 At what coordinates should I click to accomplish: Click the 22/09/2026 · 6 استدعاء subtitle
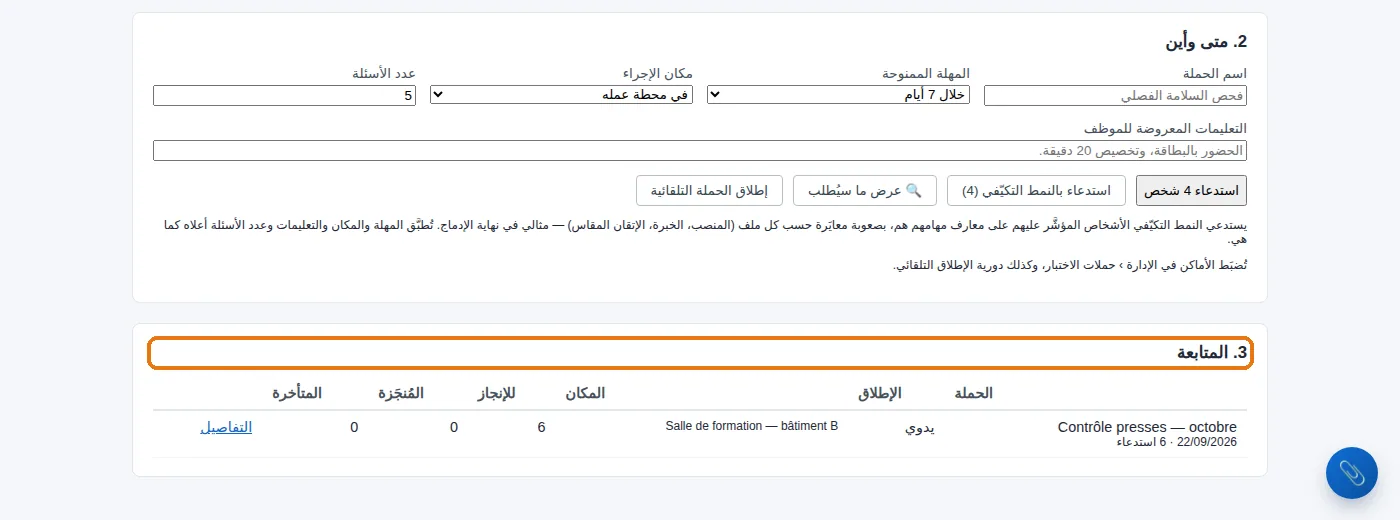[x=1176, y=442]
